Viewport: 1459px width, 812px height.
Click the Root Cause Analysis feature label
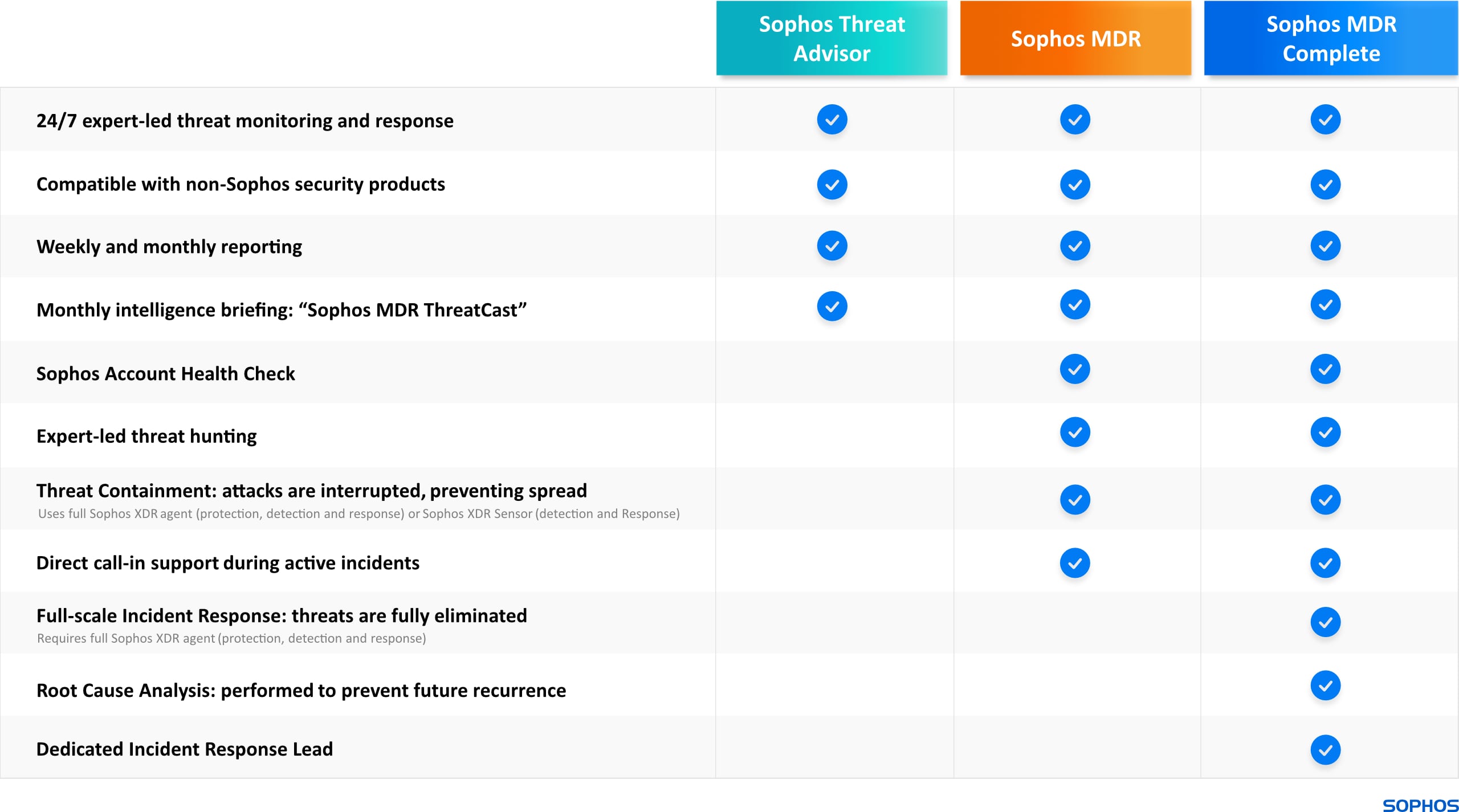pyautogui.click(x=301, y=691)
